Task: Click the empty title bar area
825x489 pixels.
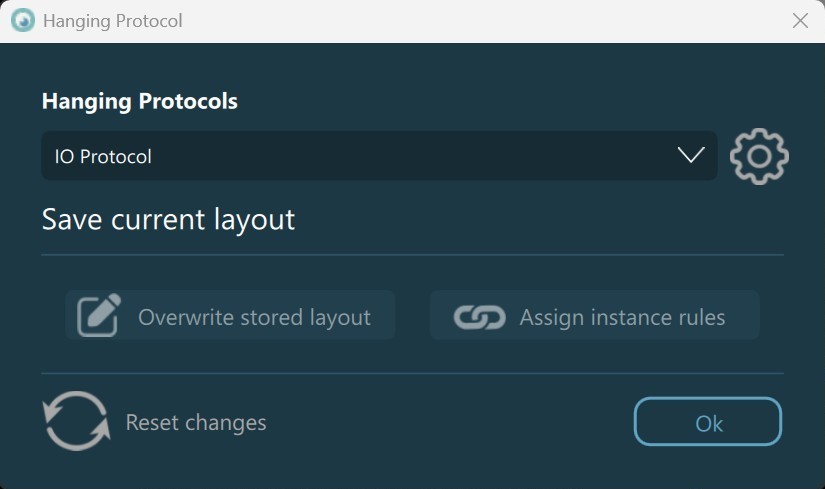Action: tap(480, 21)
